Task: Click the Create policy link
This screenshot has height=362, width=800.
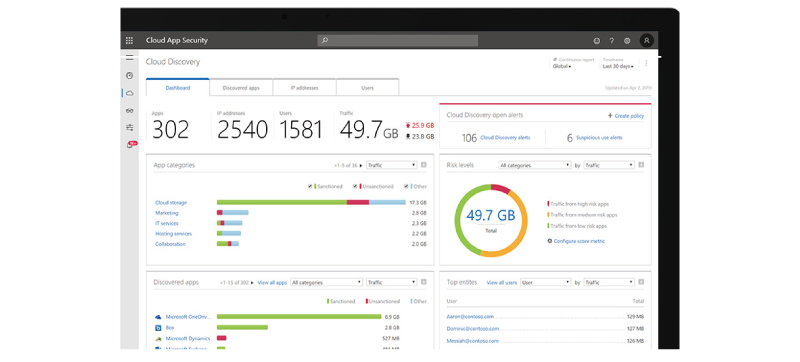Action: pos(629,116)
